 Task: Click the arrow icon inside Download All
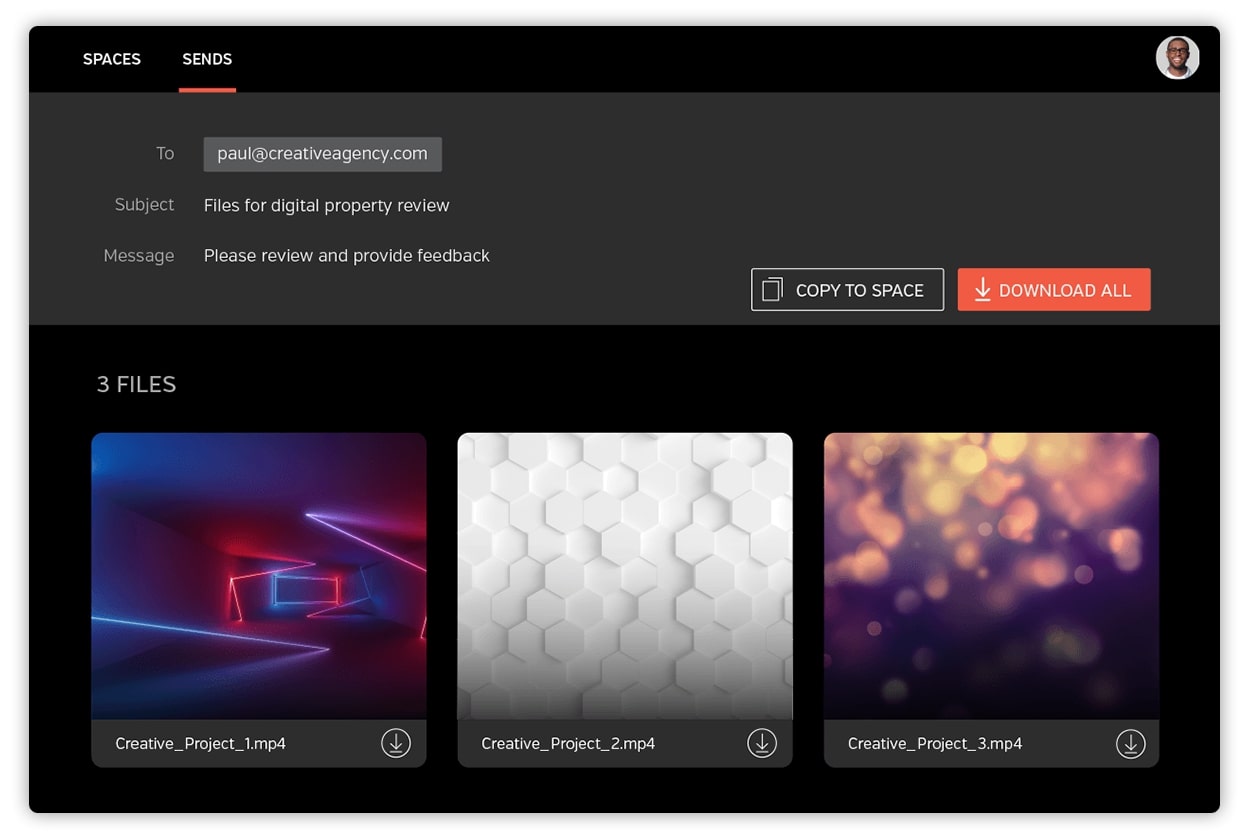pos(982,290)
